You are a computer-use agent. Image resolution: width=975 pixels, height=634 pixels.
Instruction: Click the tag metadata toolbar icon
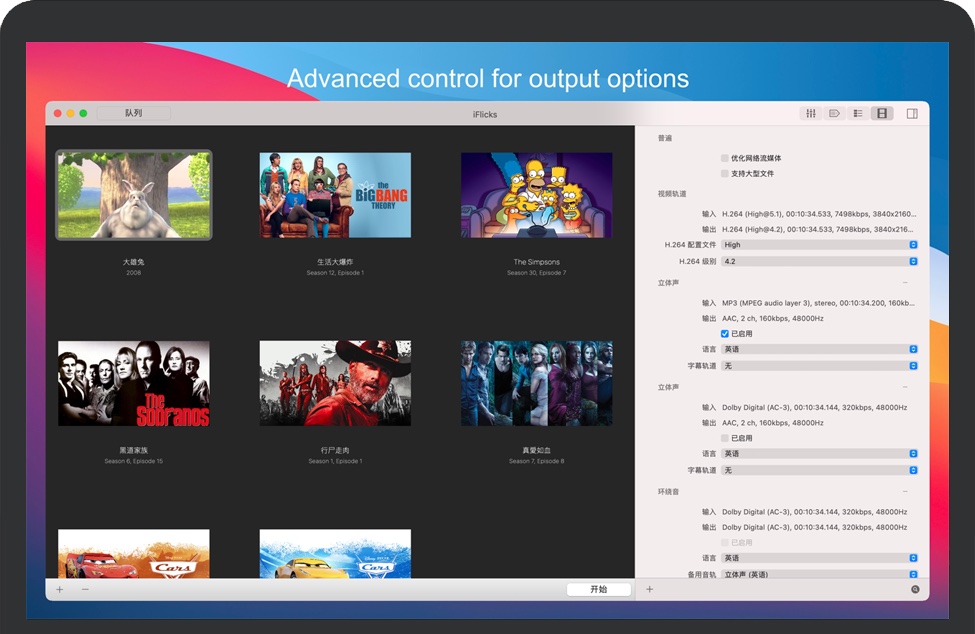point(834,114)
